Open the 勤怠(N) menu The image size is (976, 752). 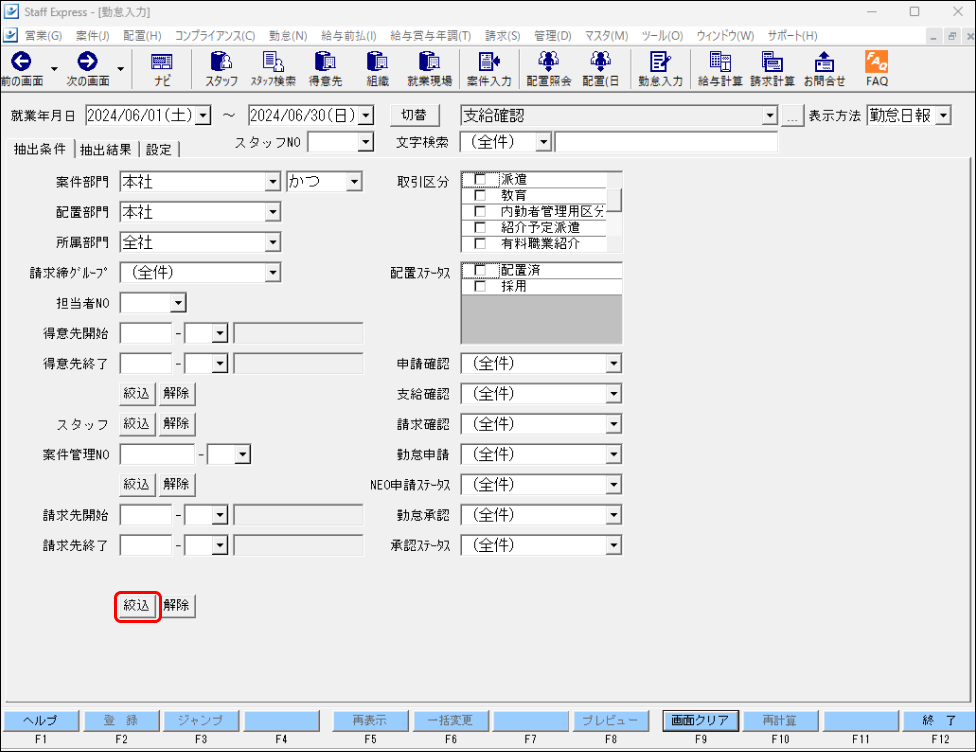pos(288,36)
